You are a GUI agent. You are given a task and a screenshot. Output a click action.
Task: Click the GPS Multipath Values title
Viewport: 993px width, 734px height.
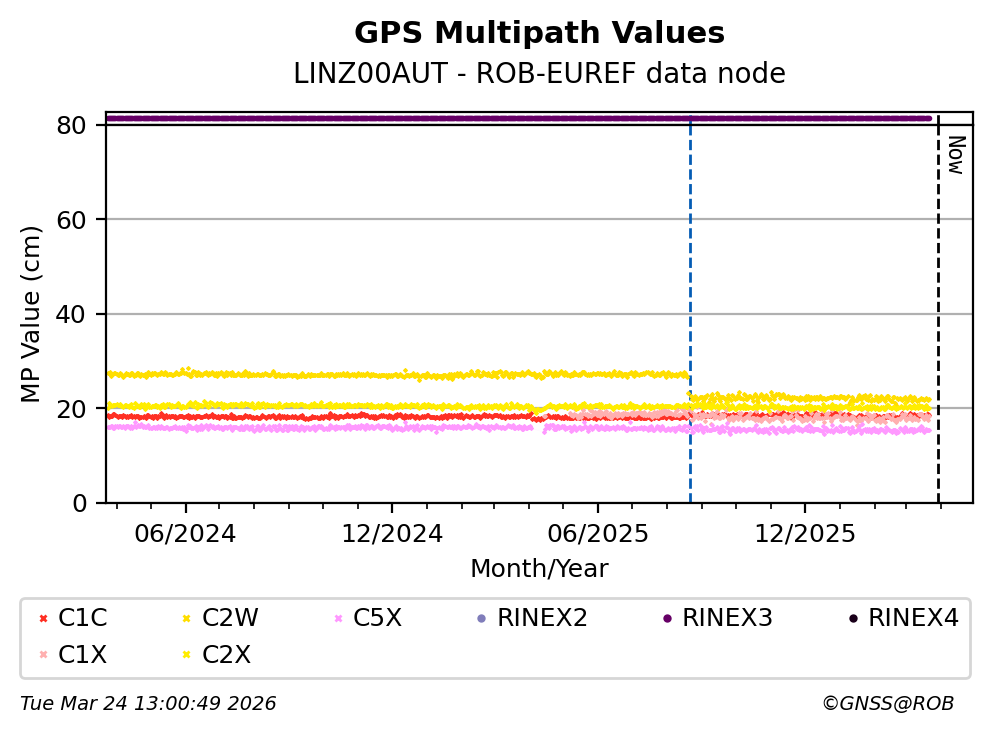click(539, 34)
